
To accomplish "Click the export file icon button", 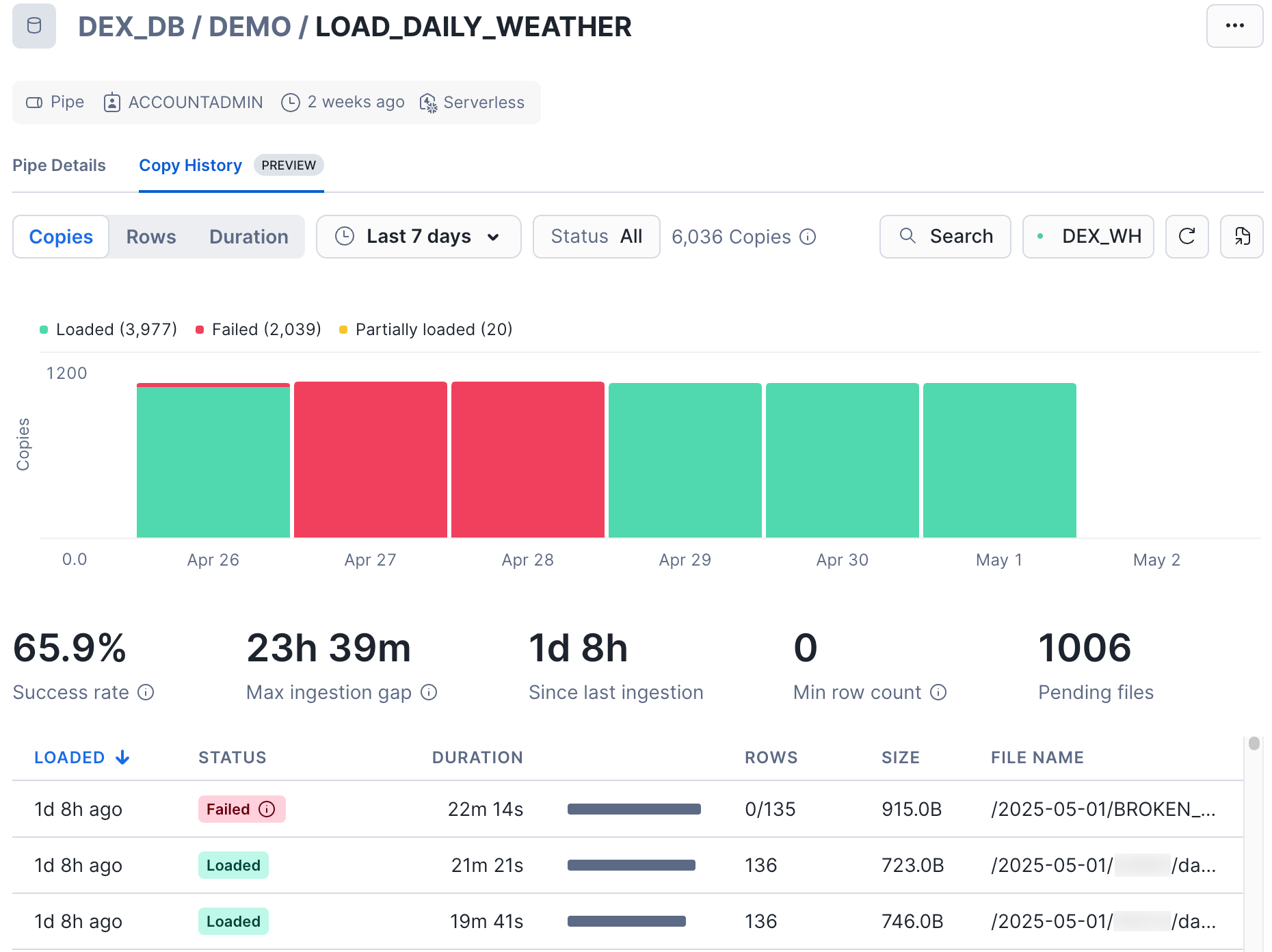I will 1241,237.
